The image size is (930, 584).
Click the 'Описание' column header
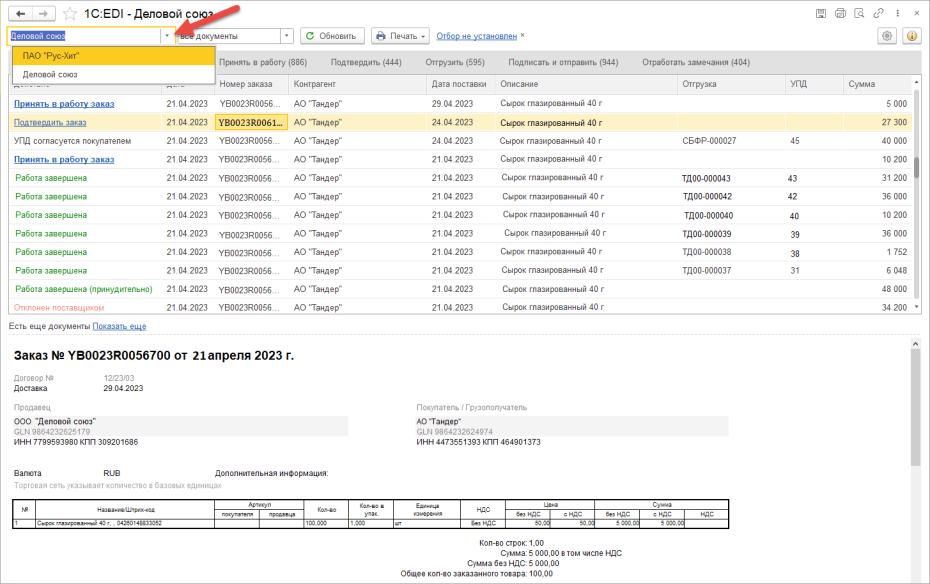586,84
